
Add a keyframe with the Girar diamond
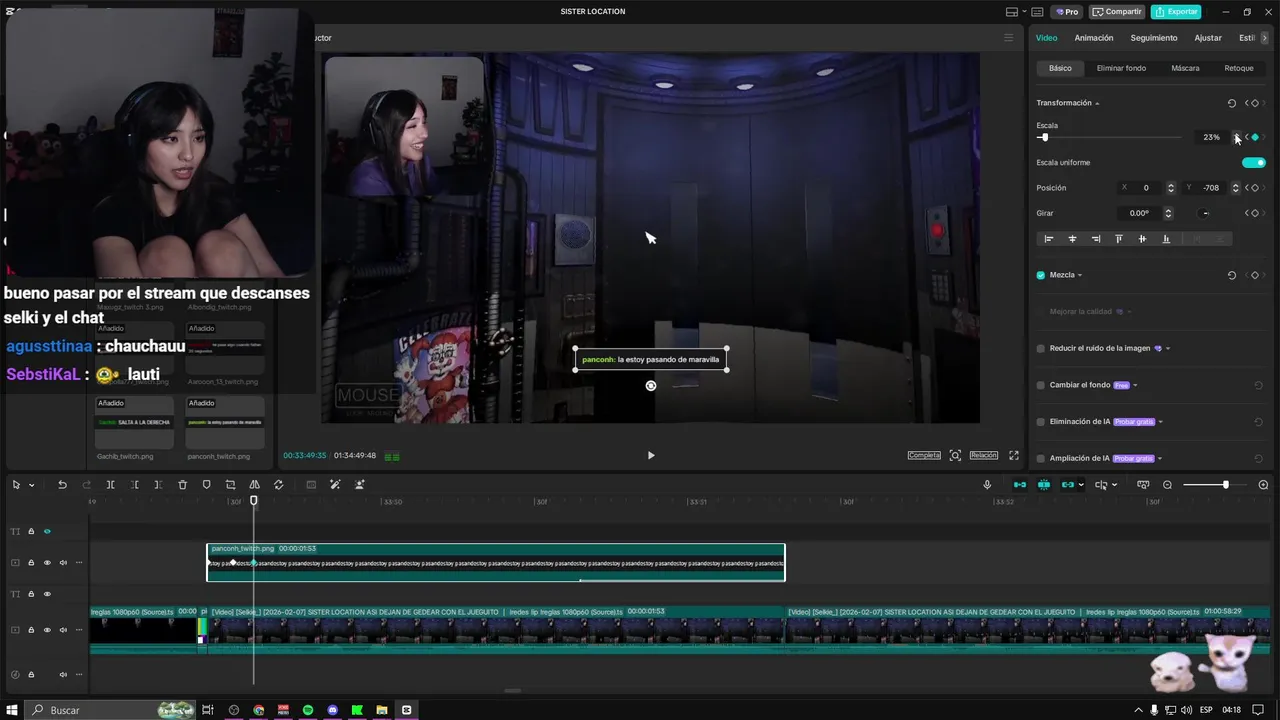(1255, 213)
